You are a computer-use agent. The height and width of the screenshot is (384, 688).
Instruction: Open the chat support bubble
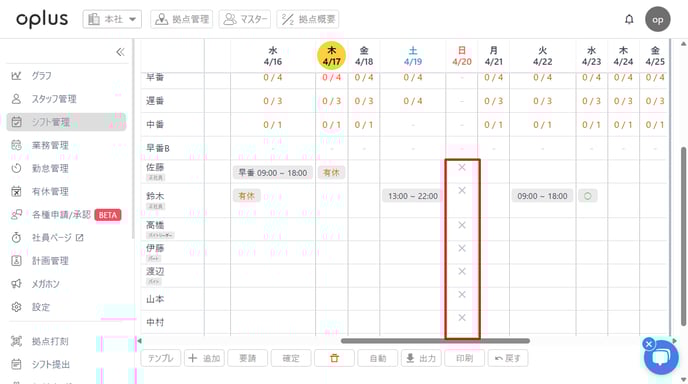click(x=661, y=358)
